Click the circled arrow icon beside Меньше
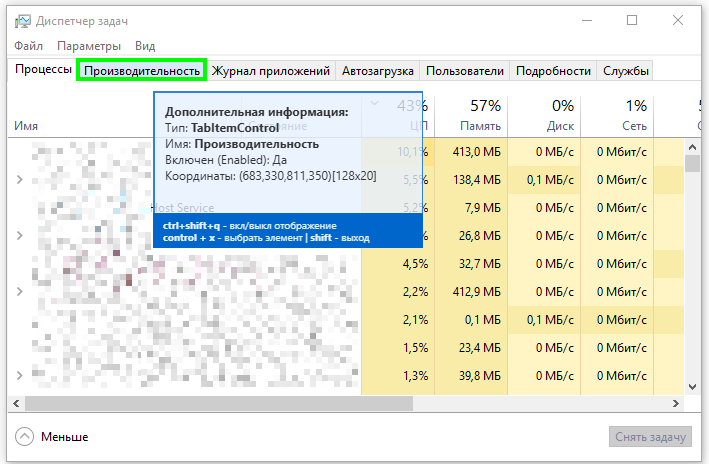This screenshot has height=464, width=709. pyautogui.click(x=25, y=437)
